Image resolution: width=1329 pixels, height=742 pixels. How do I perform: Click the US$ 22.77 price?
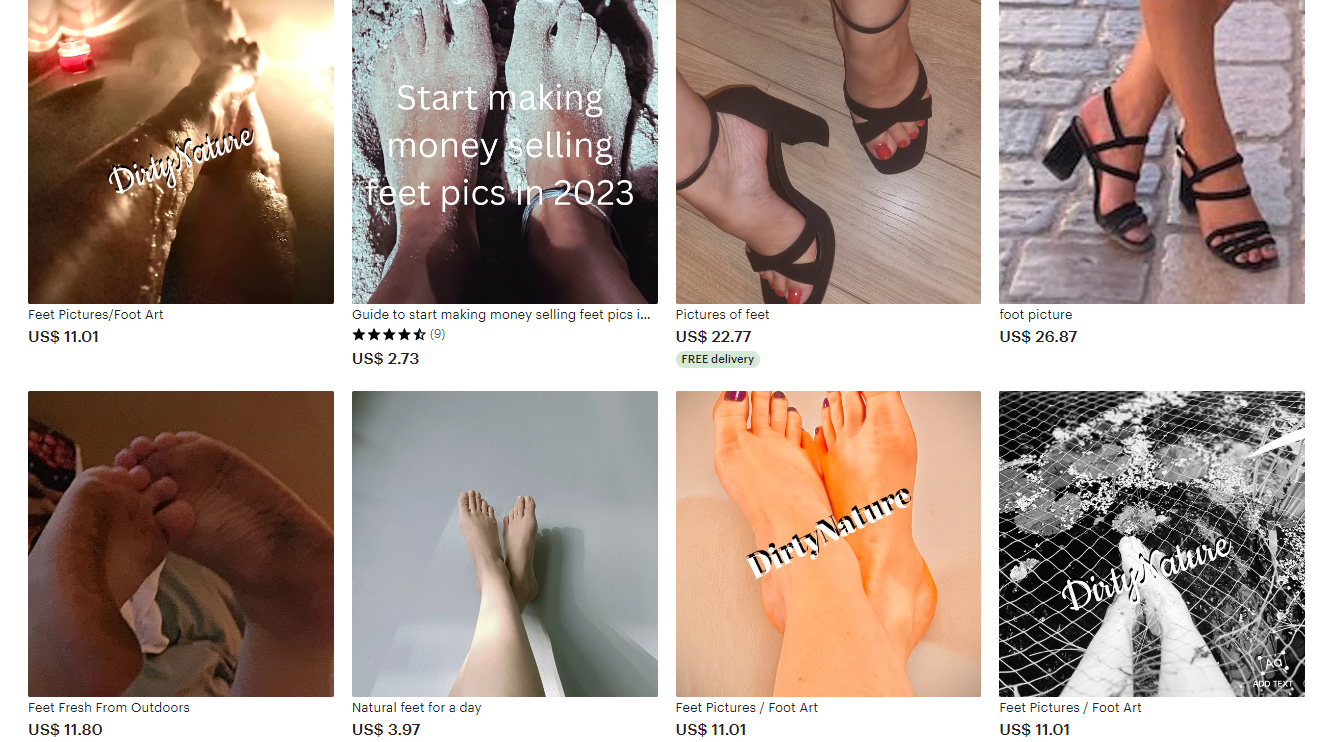(x=714, y=337)
